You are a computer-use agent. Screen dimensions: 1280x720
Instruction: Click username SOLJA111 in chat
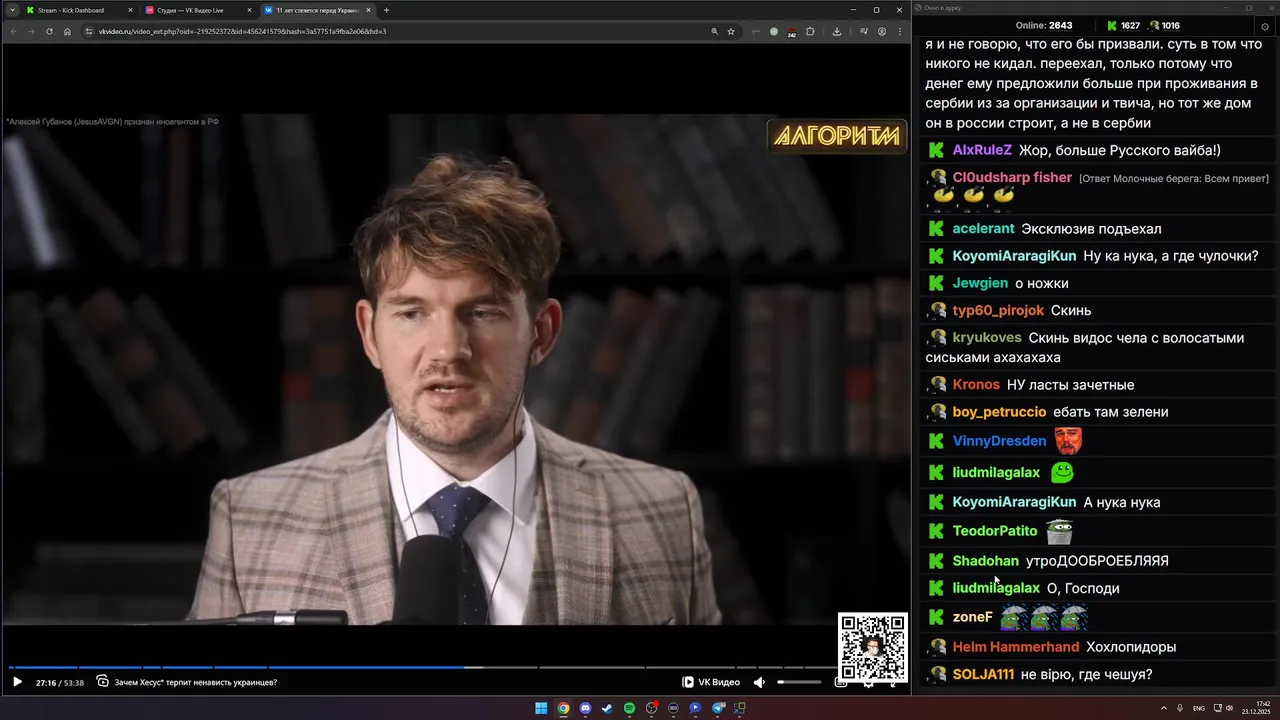(x=983, y=675)
